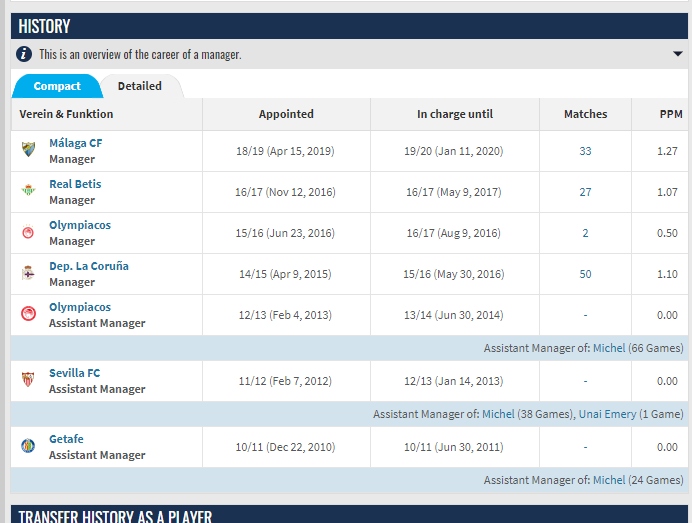Open Unai Emery manager profile link
The height and width of the screenshot is (523, 692).
pos(607,414)
